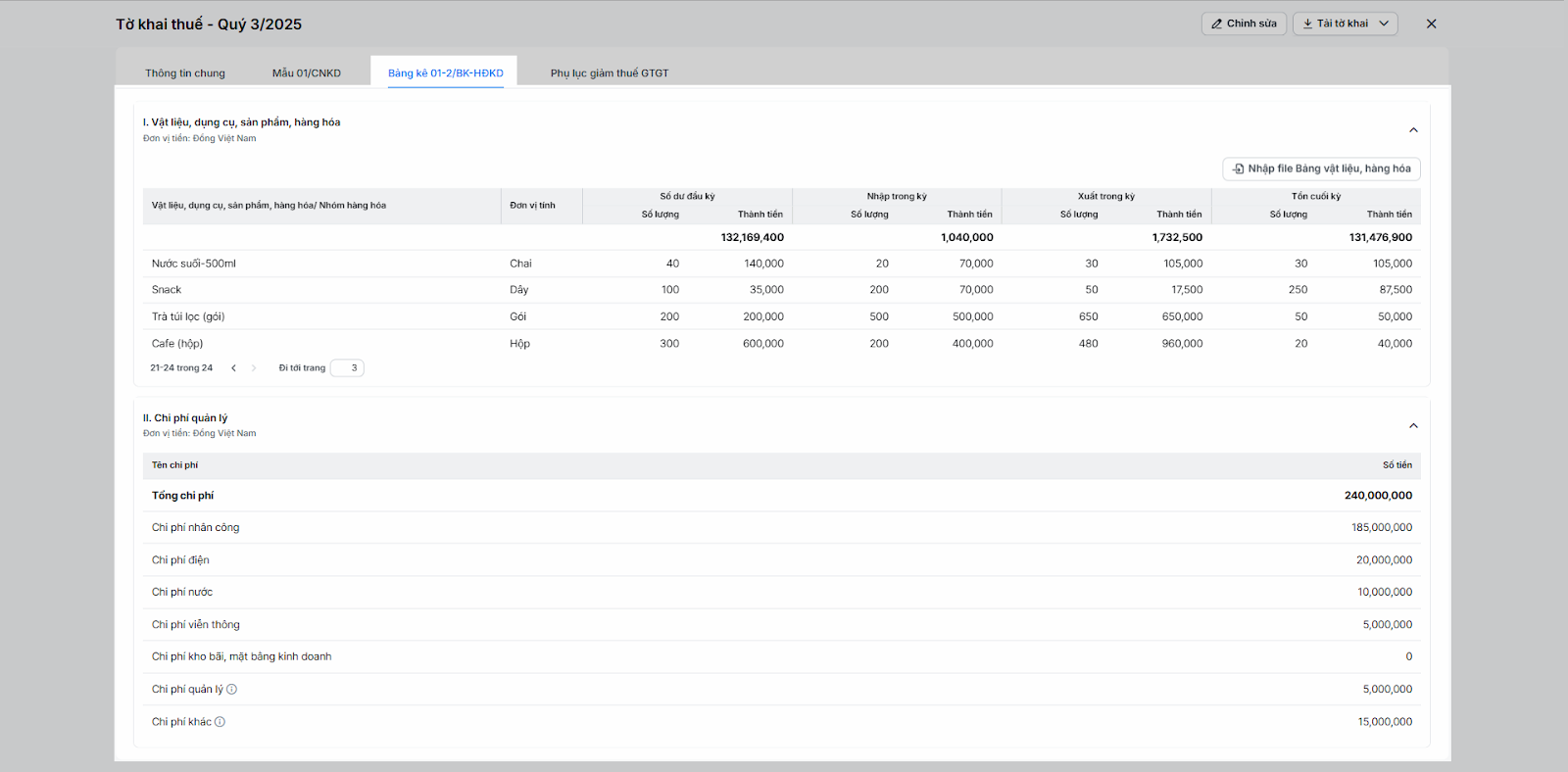This screenshot has height=772, width=1568.
Task: Select the Nước suối-500ml row
Action: coord(194,264)
